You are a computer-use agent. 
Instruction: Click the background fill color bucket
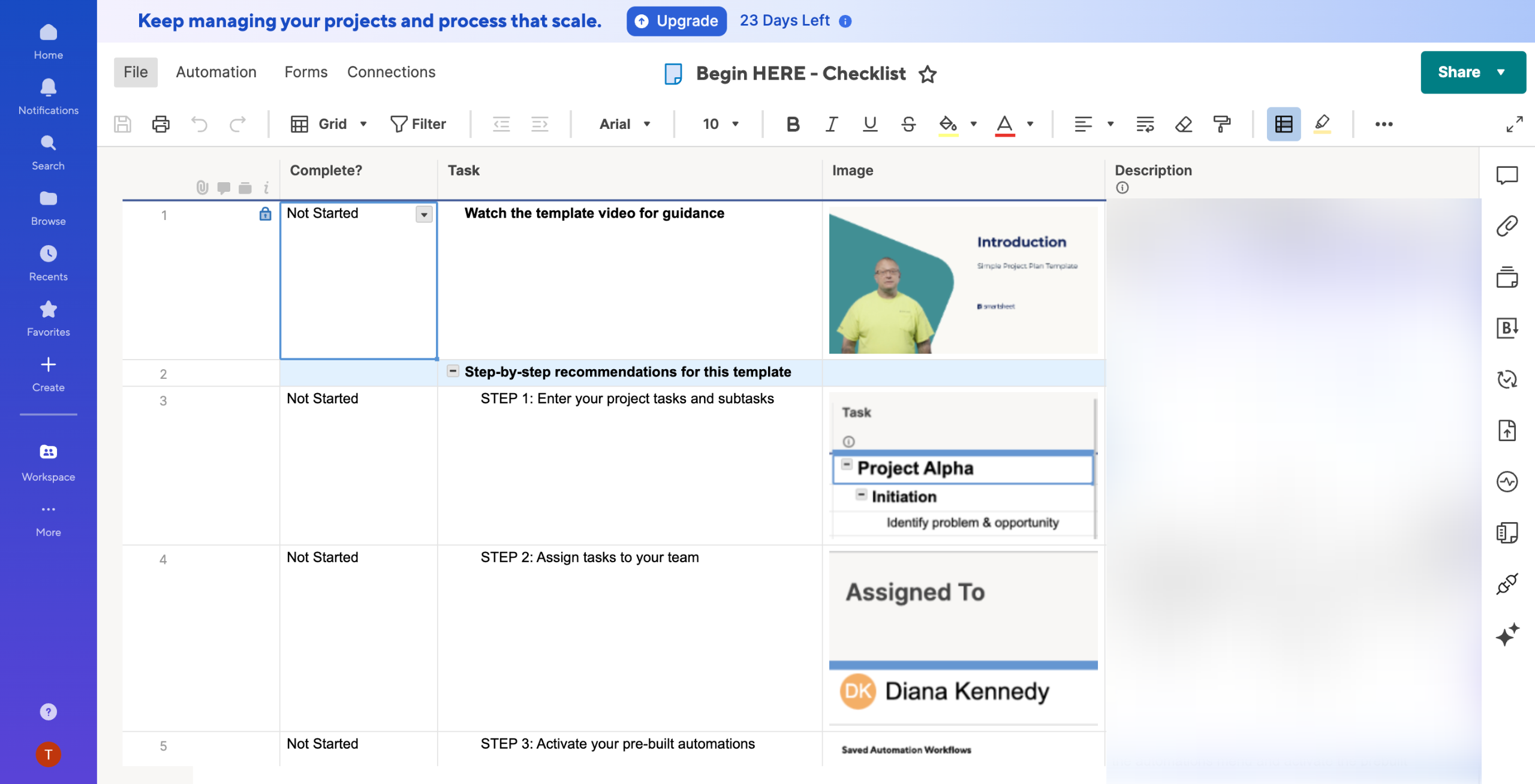click(948, 125)
